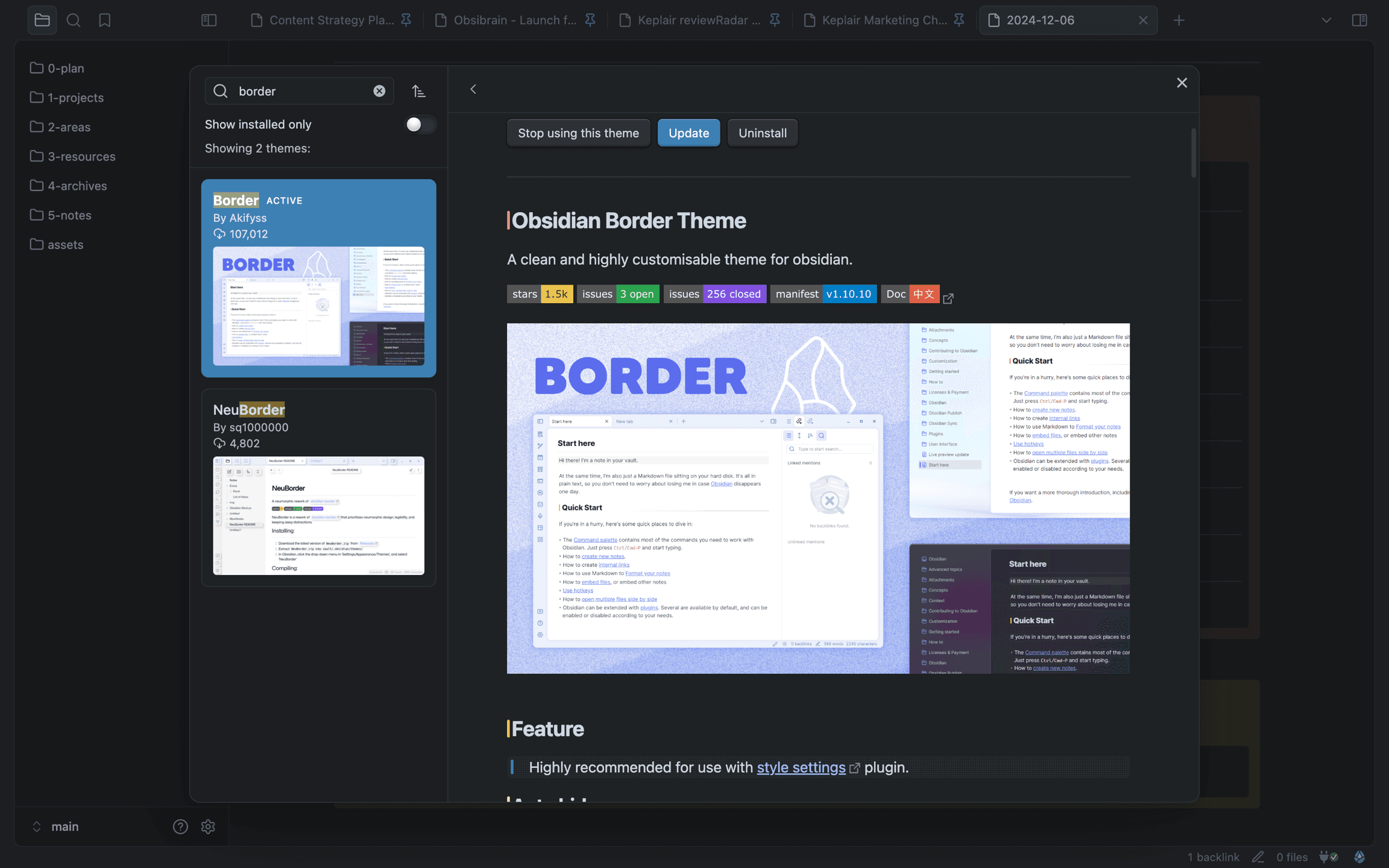Click pin icon on Keplair reviewRadar tab
This screenshot has height=868, width=1389.
[775, 20]
